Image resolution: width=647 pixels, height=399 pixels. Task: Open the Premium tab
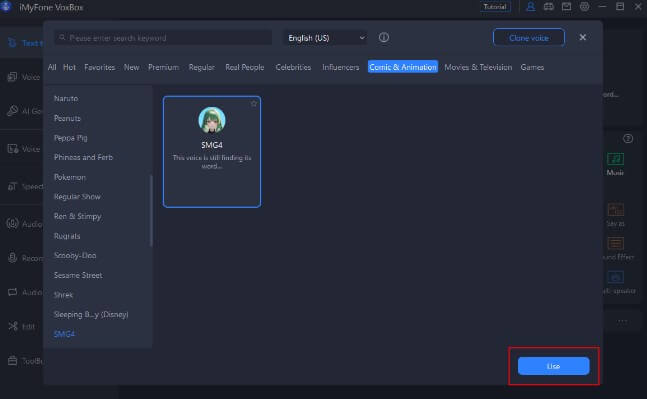(x=163, y=67)
